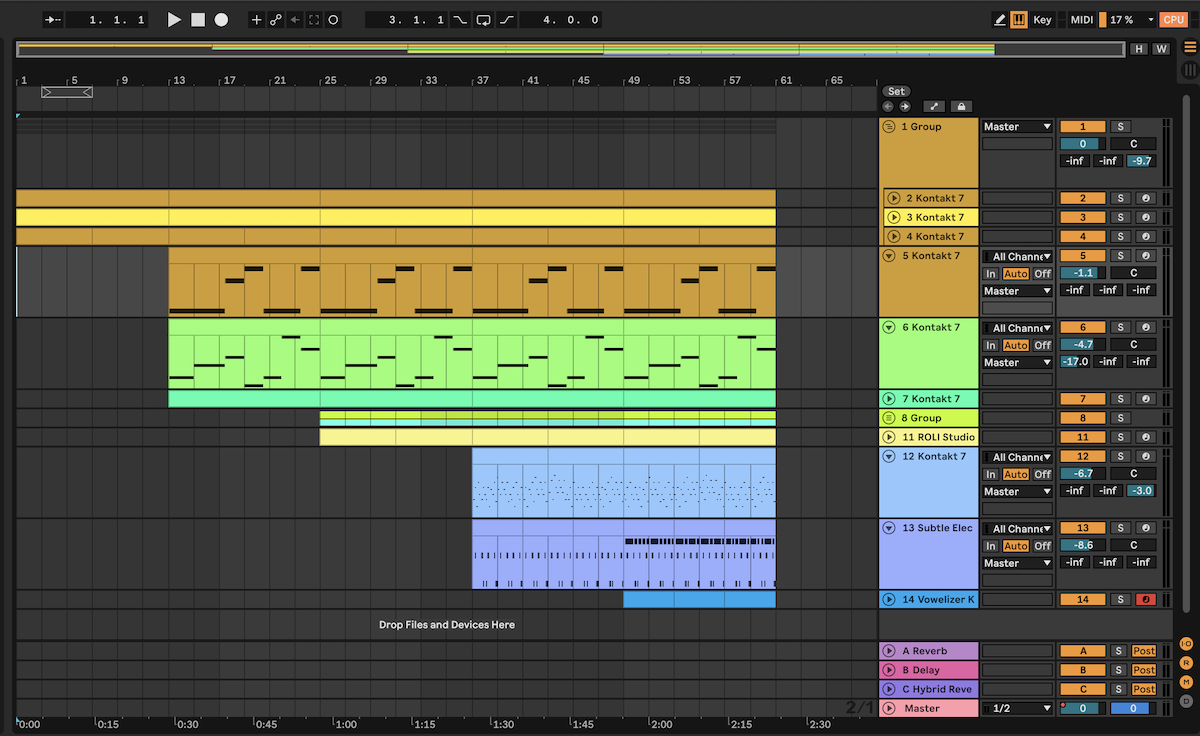Toggle Follow playback icon in the transport bar

tap(53, 19)
